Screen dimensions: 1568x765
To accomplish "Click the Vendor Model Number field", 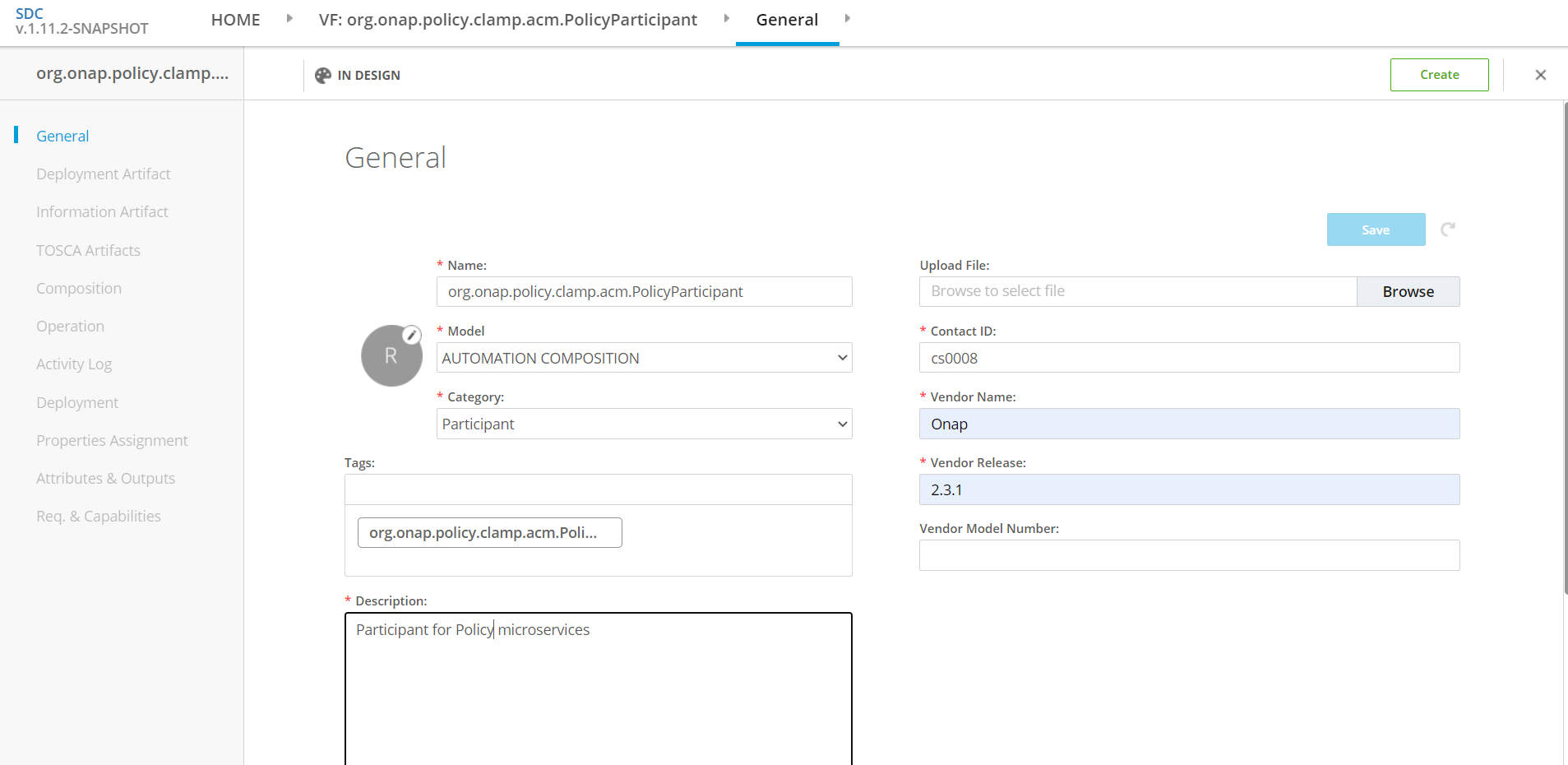I will pyautogui.click(x=1189, y=555).
